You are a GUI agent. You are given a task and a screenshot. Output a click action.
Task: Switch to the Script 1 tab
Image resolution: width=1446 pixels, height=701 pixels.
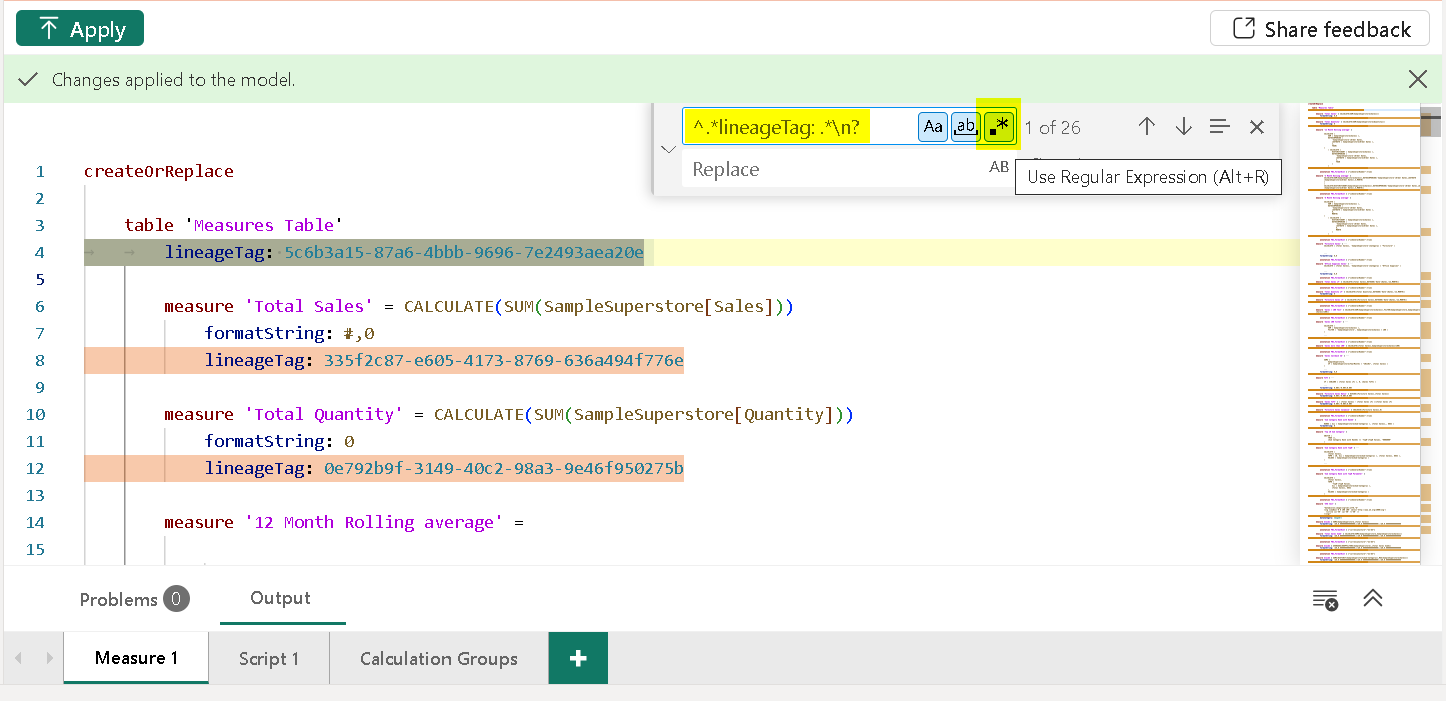click(268, 658)
